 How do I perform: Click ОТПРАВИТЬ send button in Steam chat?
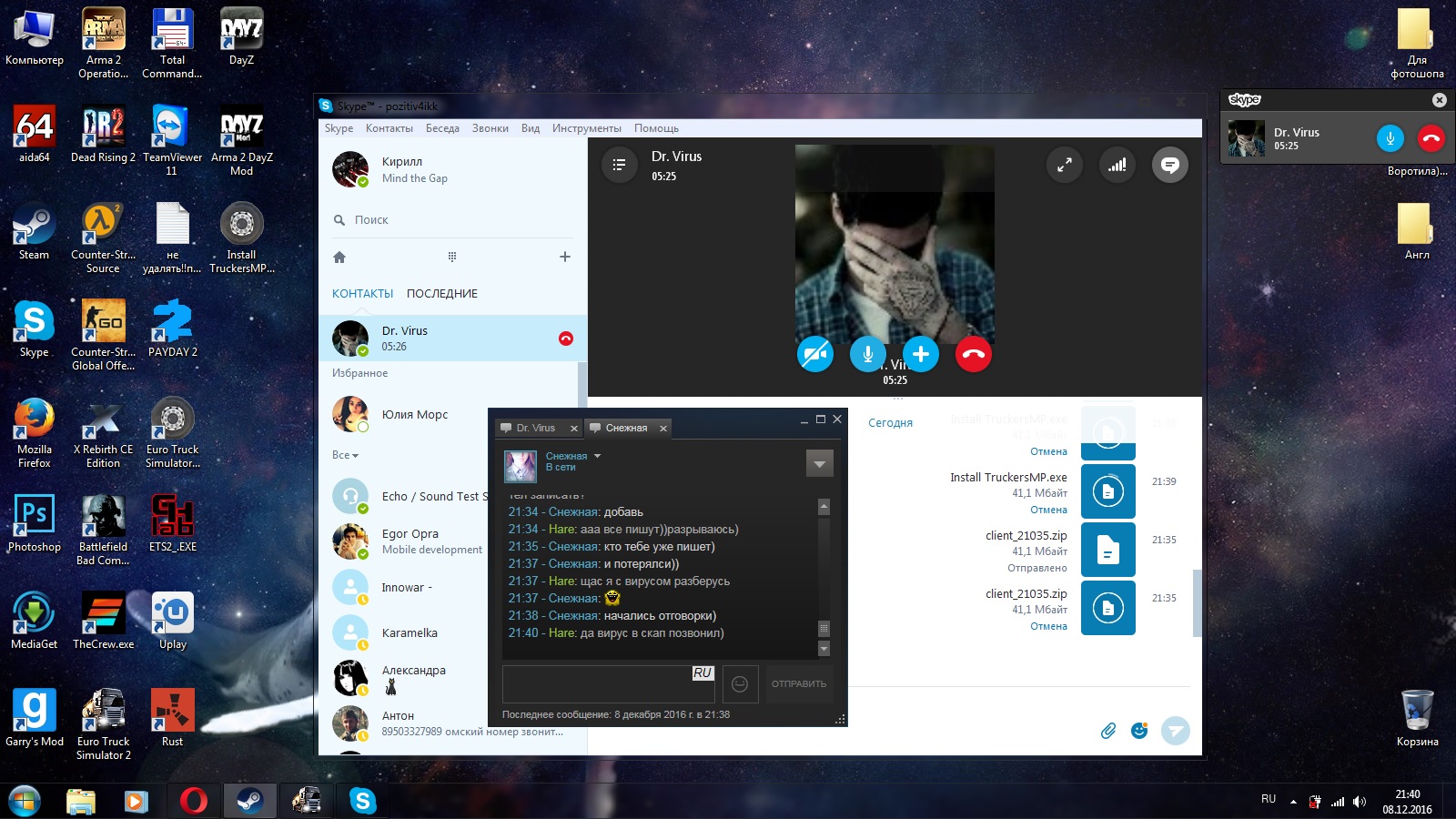799,683
